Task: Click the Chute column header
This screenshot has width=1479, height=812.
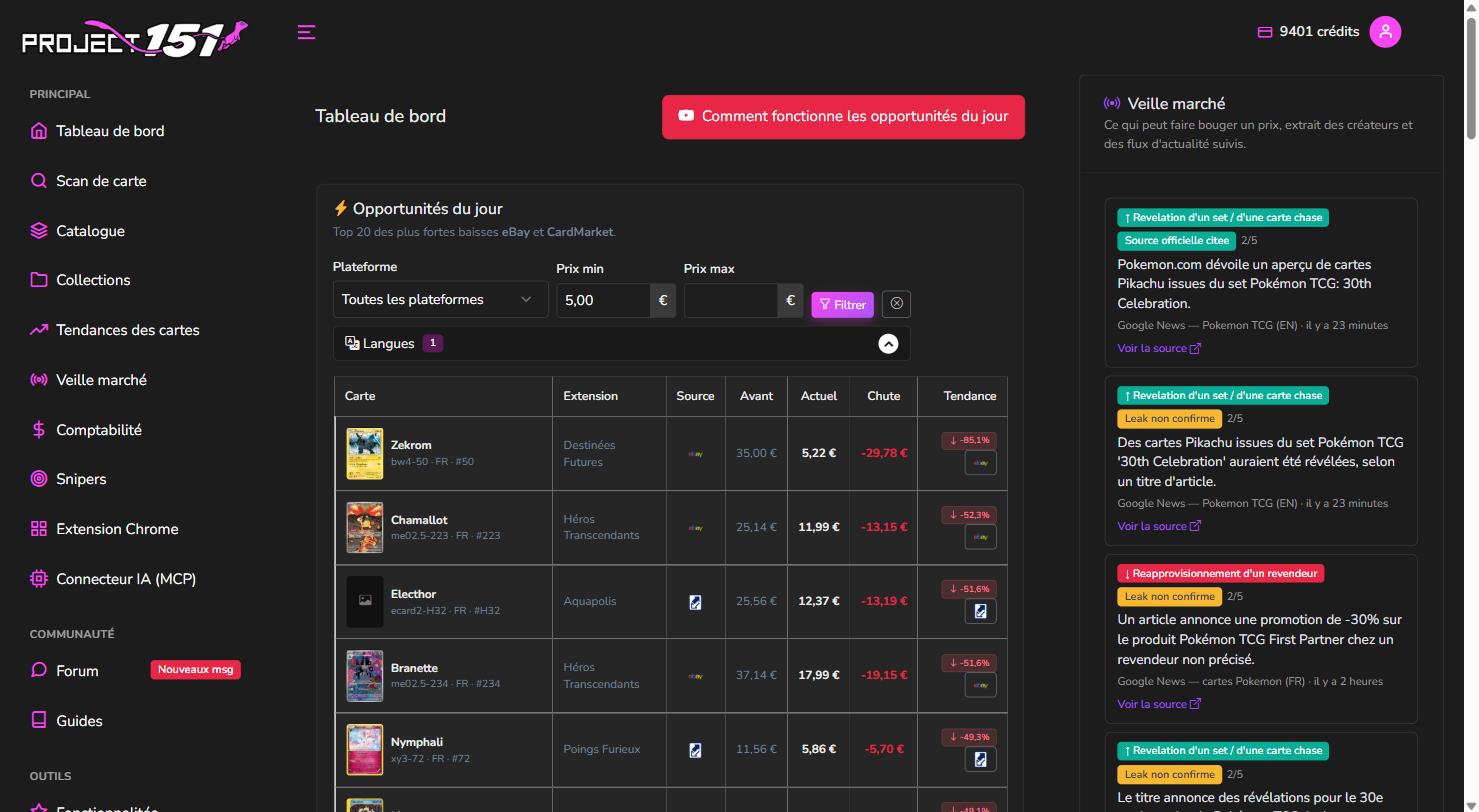Action: (x=883, y=396)
